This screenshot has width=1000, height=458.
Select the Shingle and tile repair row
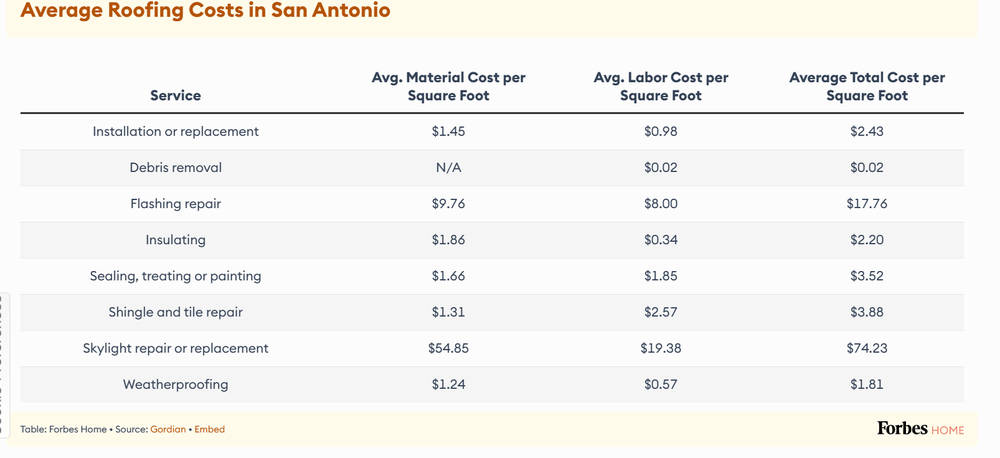[175, 312]
